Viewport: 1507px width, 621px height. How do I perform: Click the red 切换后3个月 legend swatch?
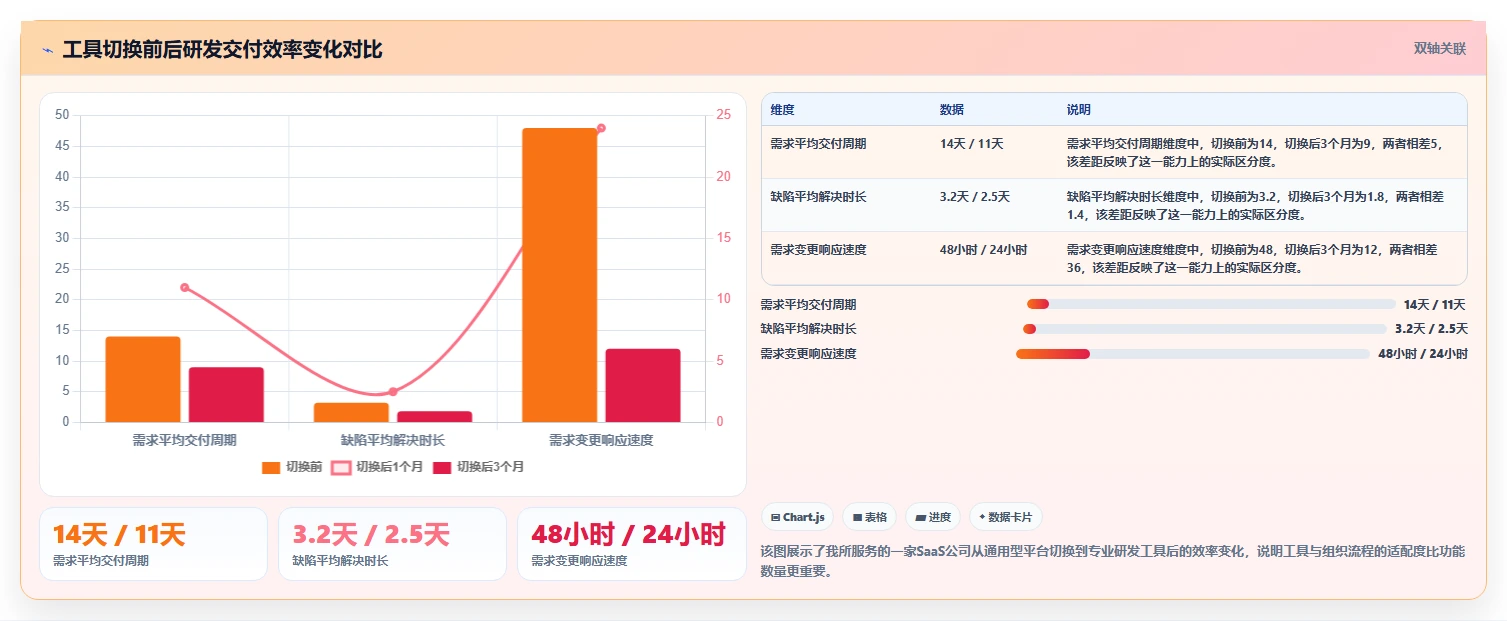point(442,467)
